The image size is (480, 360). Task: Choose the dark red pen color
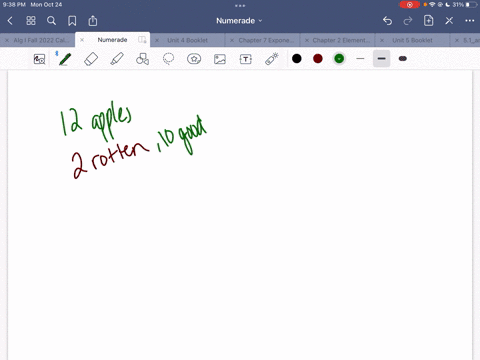[318, 59]
